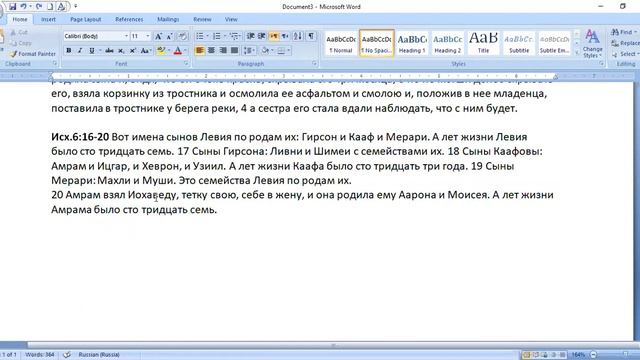The width and height of the screenshot is (640, 360).
Task: Open the View tab
Action: pos(231,19)
